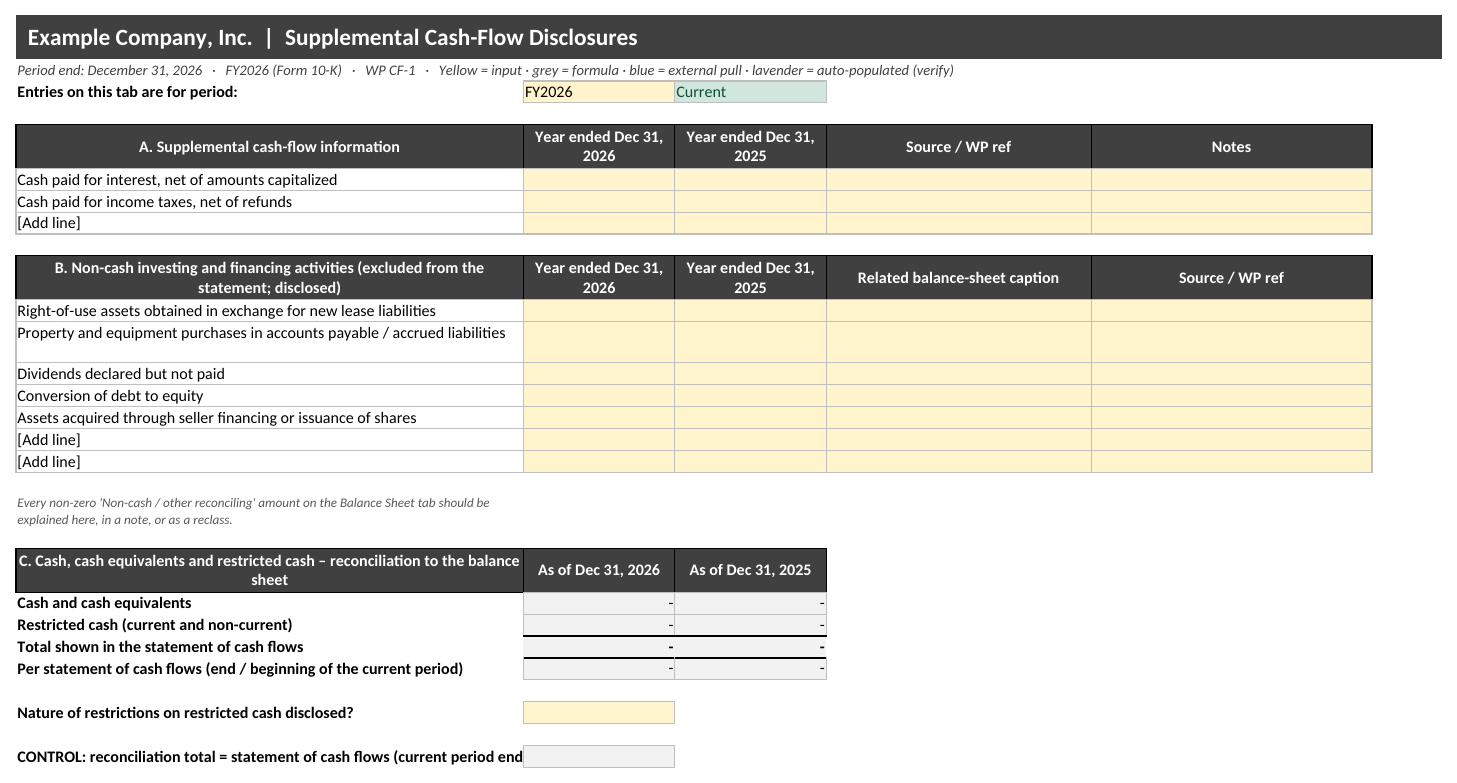1457x783 pixels.
Task: Click 'Assets acquired through seller financing or issuance of shares'
Action: [x=217, y=418]
